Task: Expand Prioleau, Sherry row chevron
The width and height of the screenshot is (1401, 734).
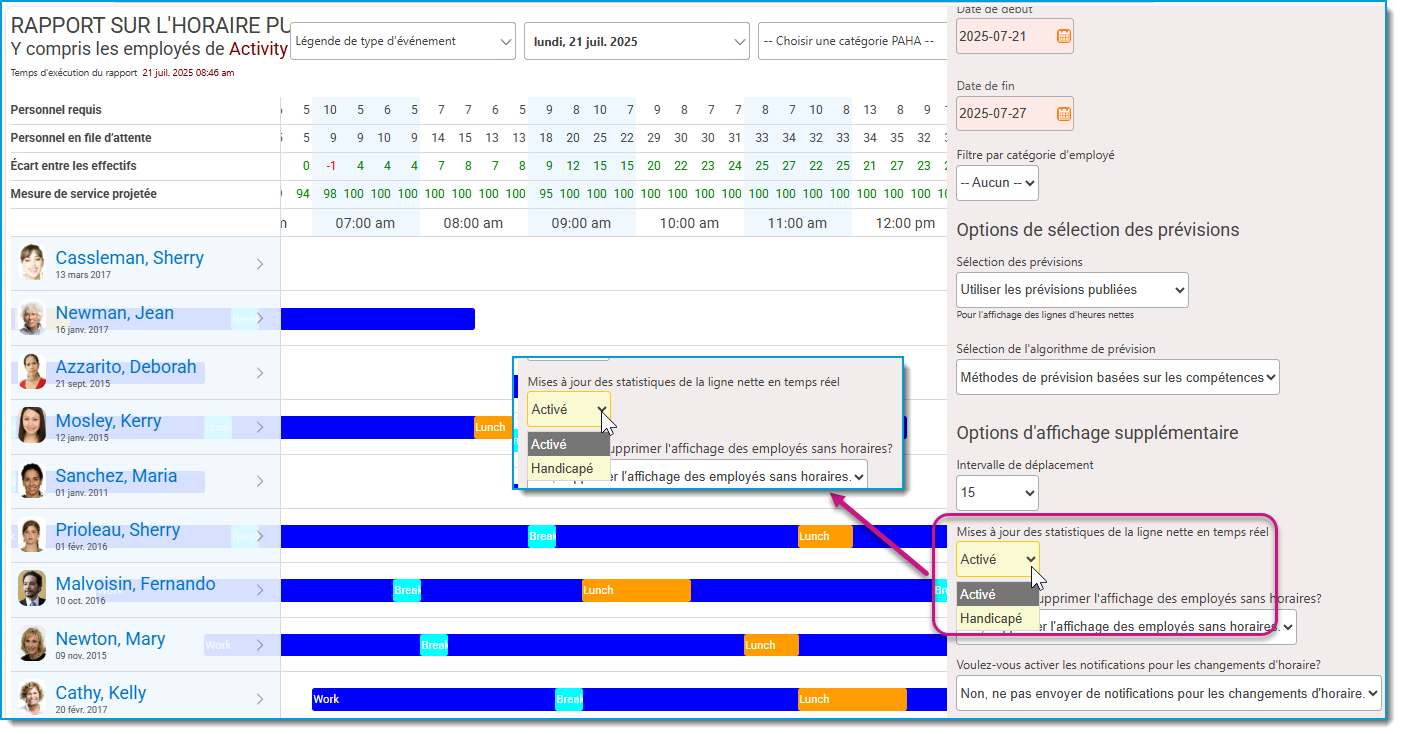Action: [260, 536]
